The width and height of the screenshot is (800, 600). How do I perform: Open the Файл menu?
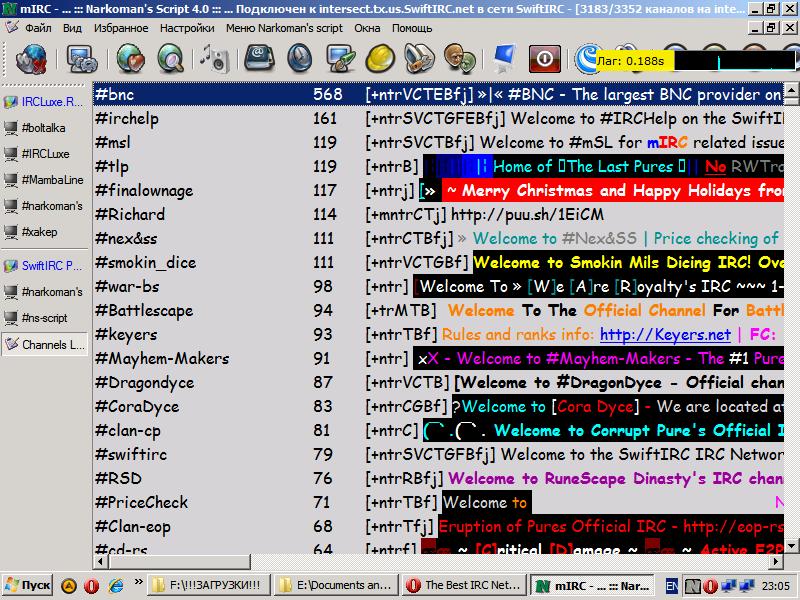tap(38, 28)
